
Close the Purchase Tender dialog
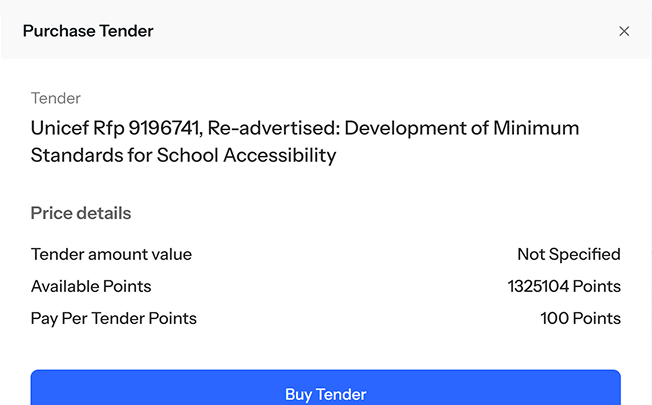coord(624,31)
